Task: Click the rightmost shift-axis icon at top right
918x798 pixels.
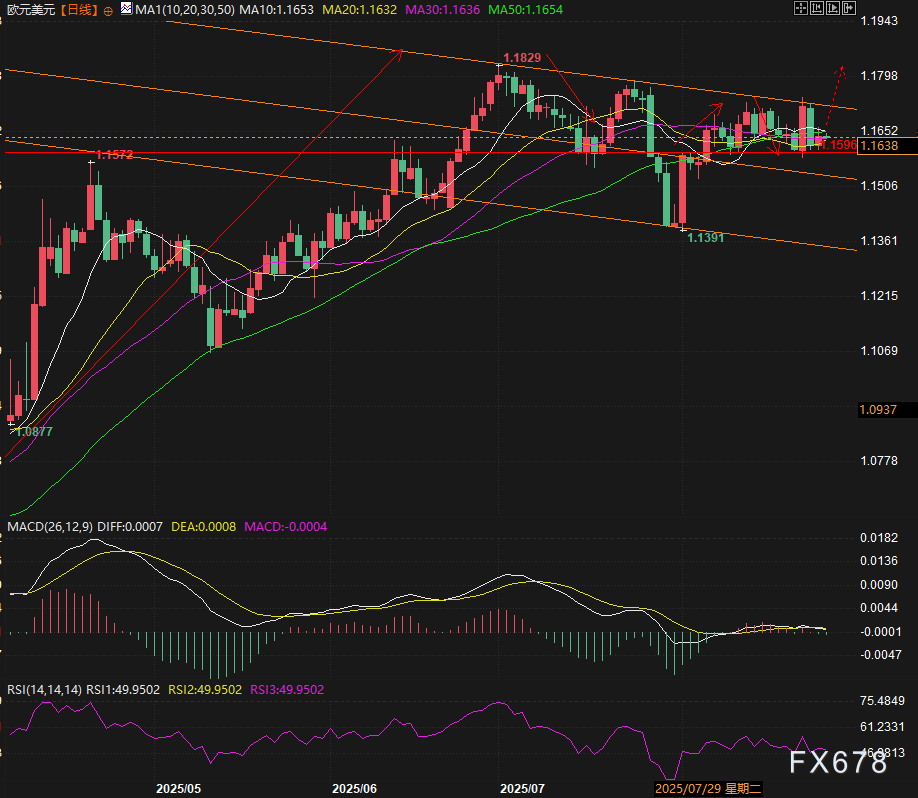Action: pos(850,9)
